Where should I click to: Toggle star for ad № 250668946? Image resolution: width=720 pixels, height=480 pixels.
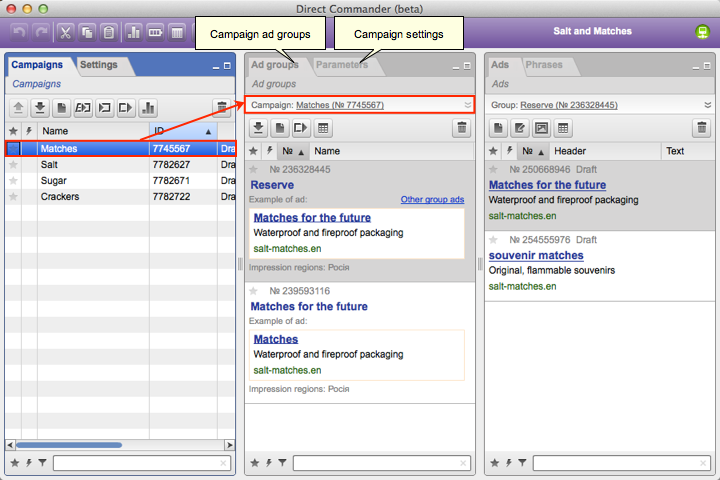pos(494,169)
